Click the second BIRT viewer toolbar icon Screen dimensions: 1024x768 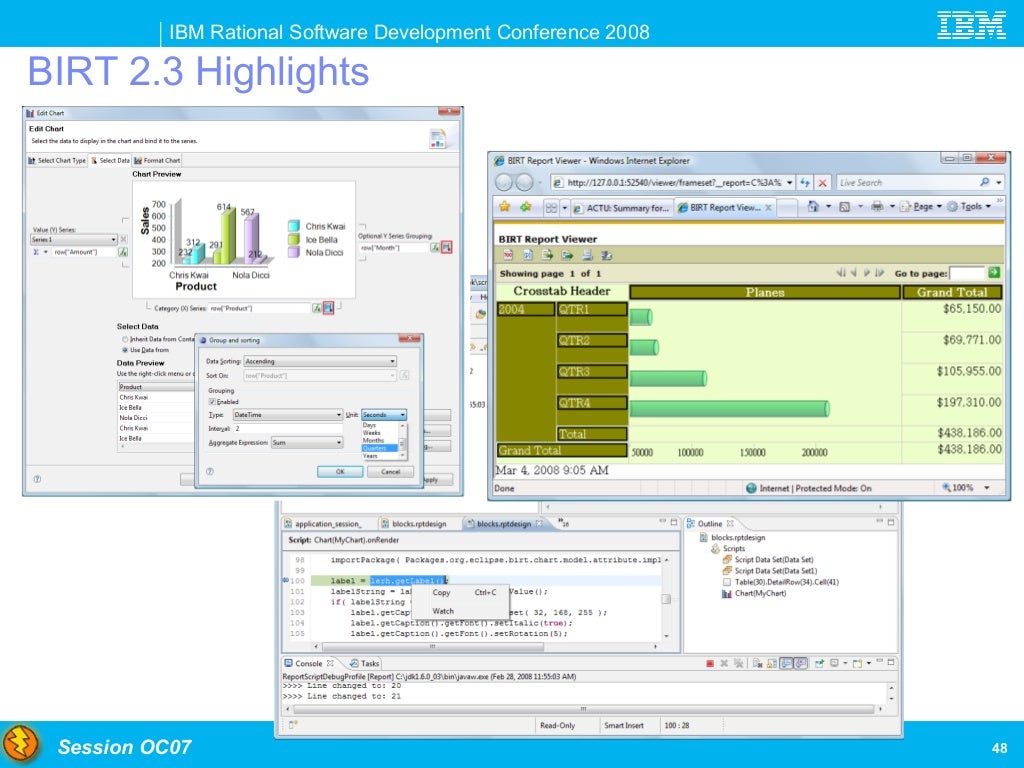(x=528, y=255)
